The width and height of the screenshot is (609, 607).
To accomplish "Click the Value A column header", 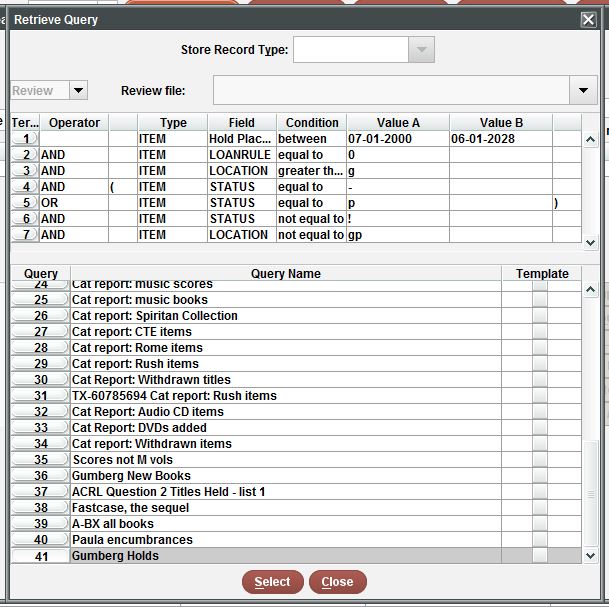I will tap(398, 123).
